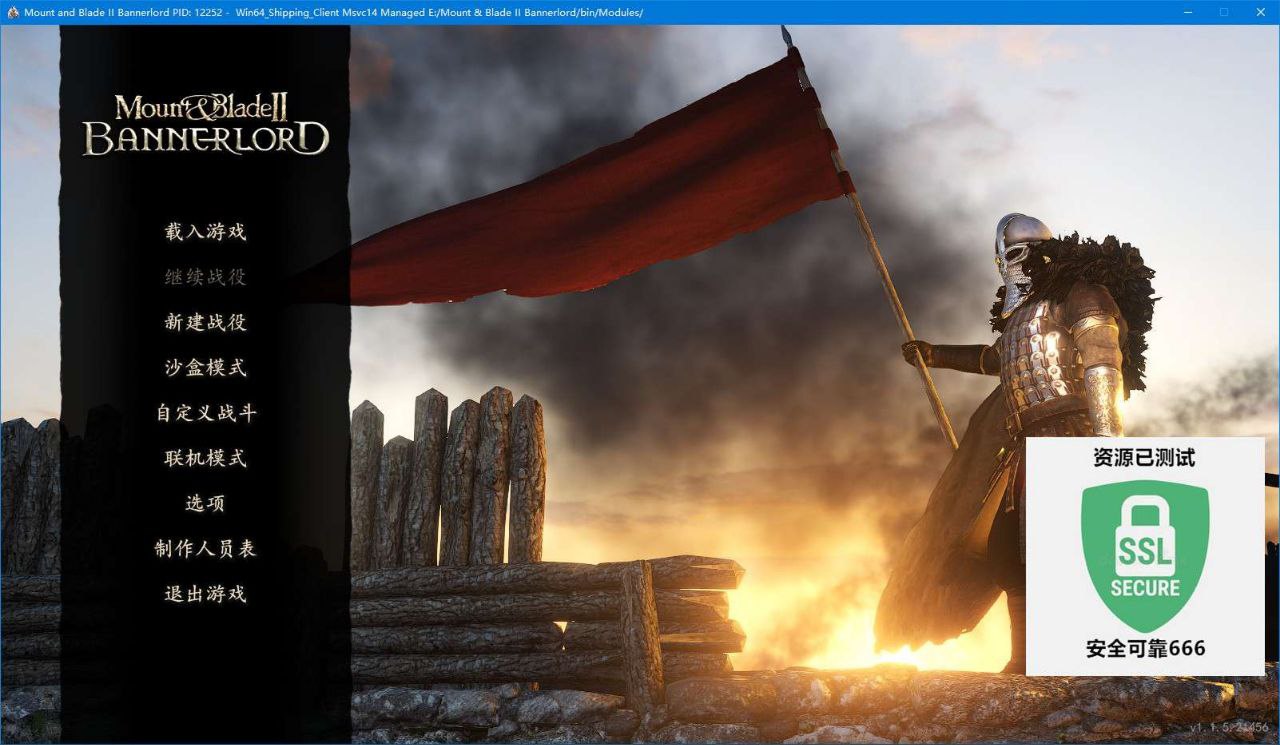Select 联机模式 multiplayer mode
The image size is (1280, 745).
(x=205, y=458)
